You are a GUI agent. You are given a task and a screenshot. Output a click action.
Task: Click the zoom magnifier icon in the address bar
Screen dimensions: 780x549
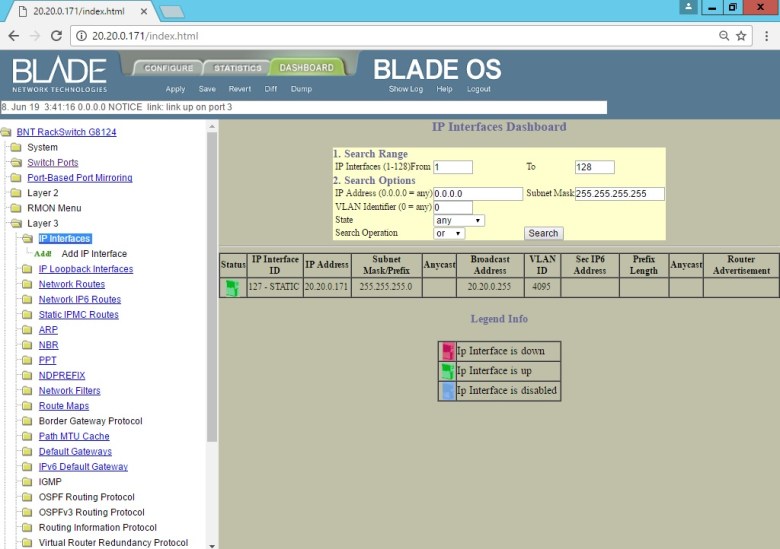point(724,36)
